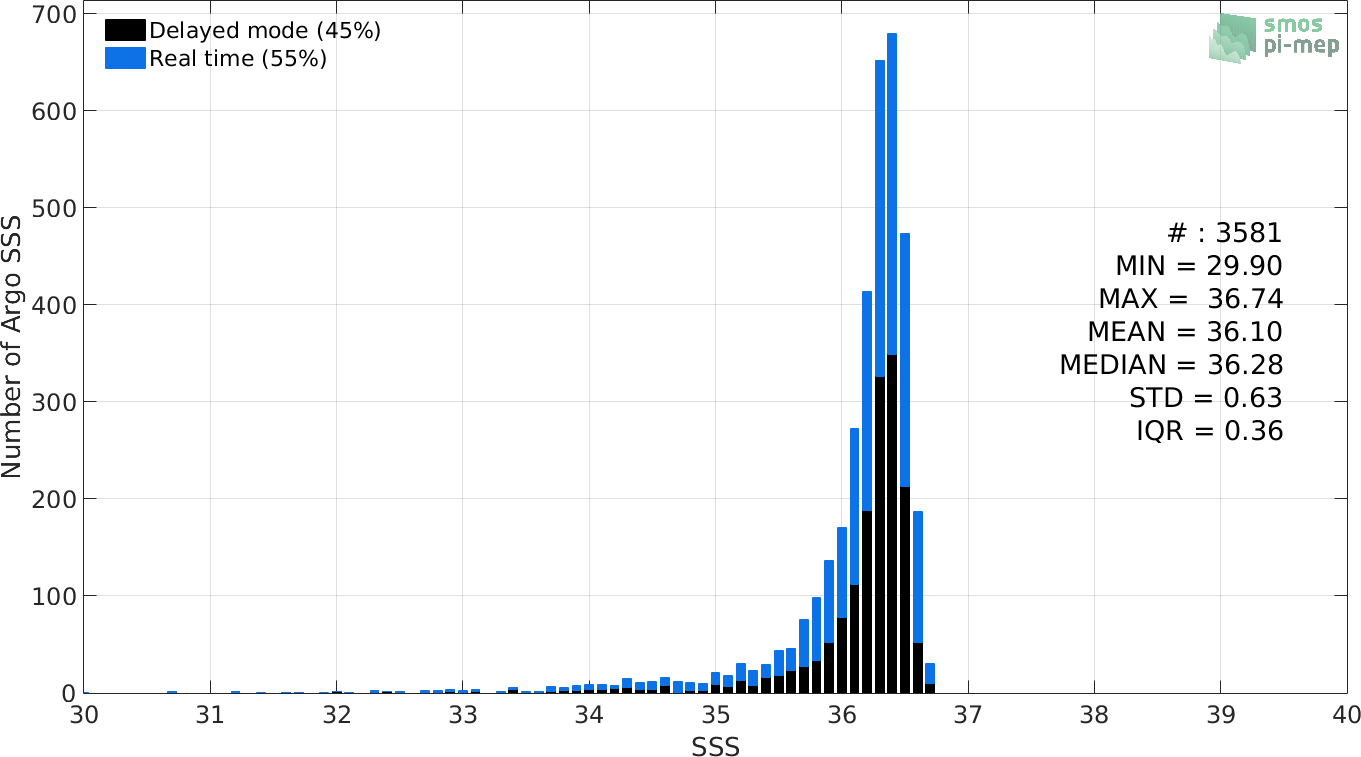
Task: Click the y-axis tick label 500
Action: pos(54,208)
